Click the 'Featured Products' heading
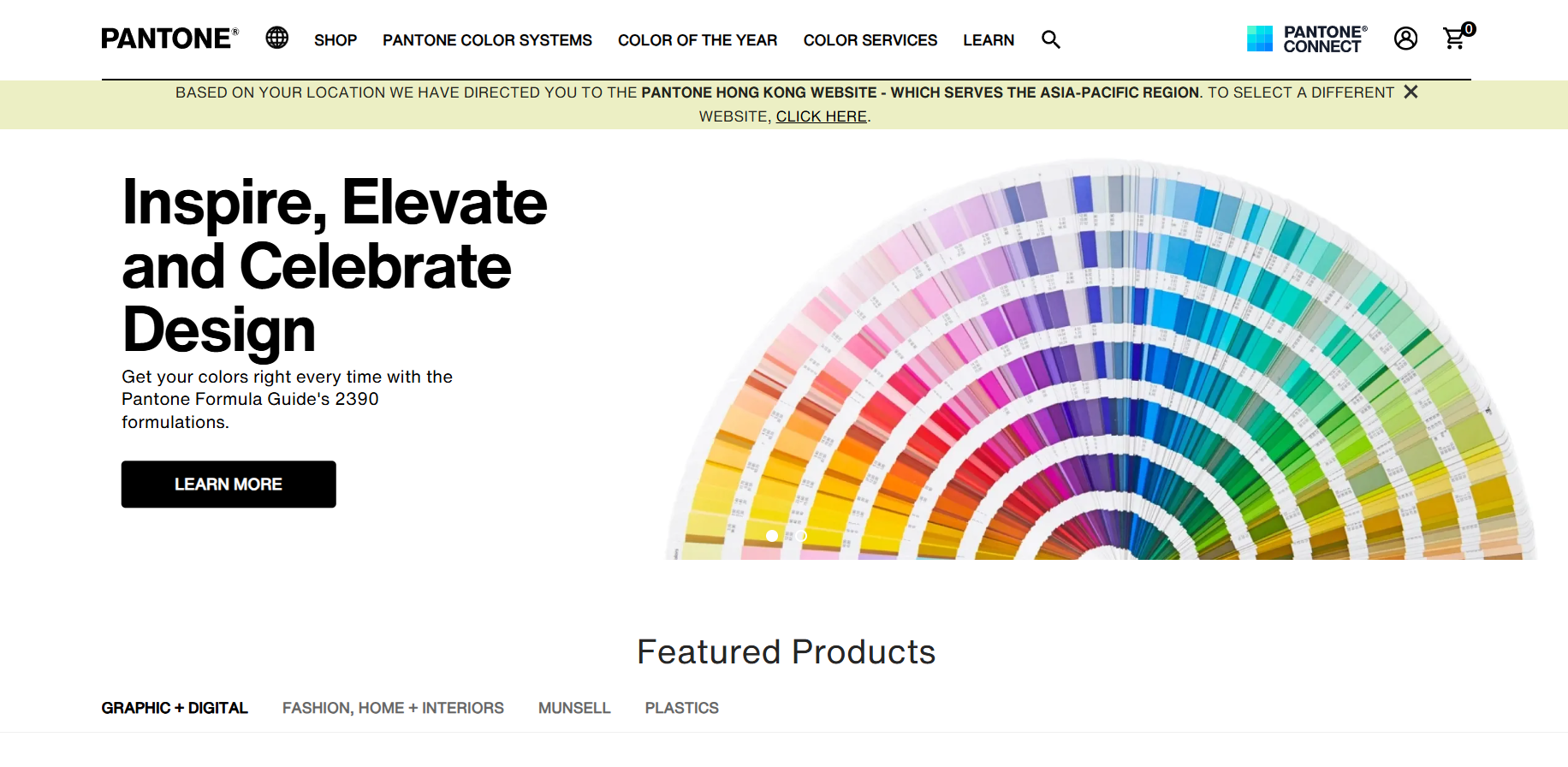Image resolution: width=1568 pixels, height=767 pixels. pos(786,652)
